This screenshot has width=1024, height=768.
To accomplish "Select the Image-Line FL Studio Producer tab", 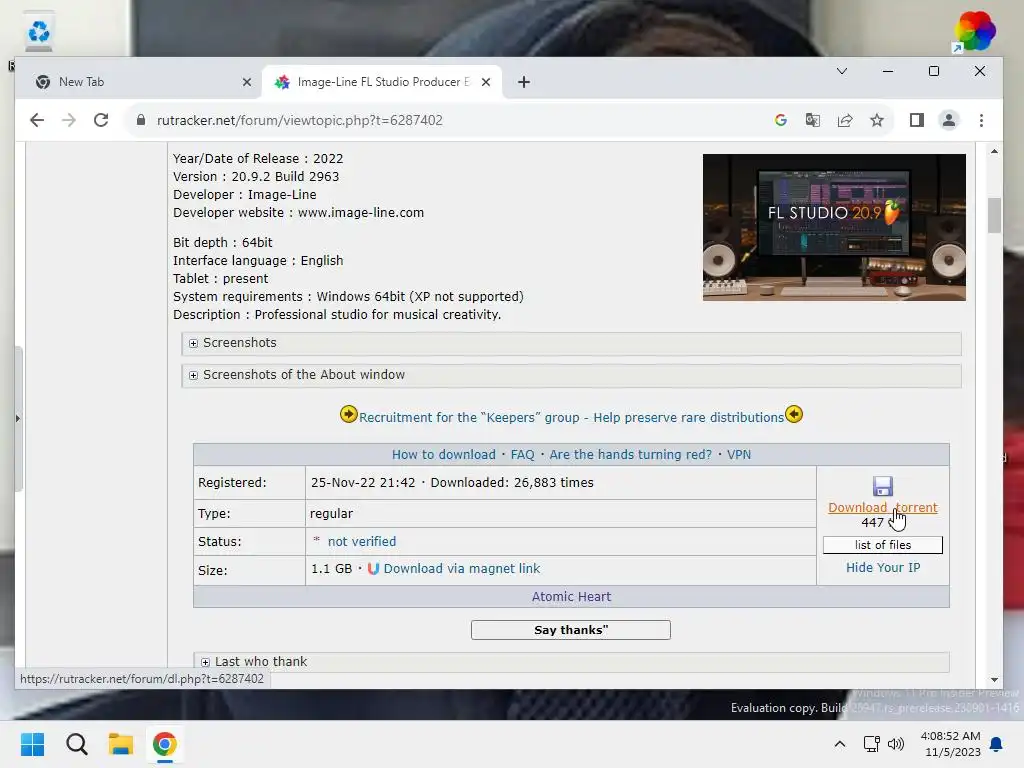I will click(x=383, y=82).
